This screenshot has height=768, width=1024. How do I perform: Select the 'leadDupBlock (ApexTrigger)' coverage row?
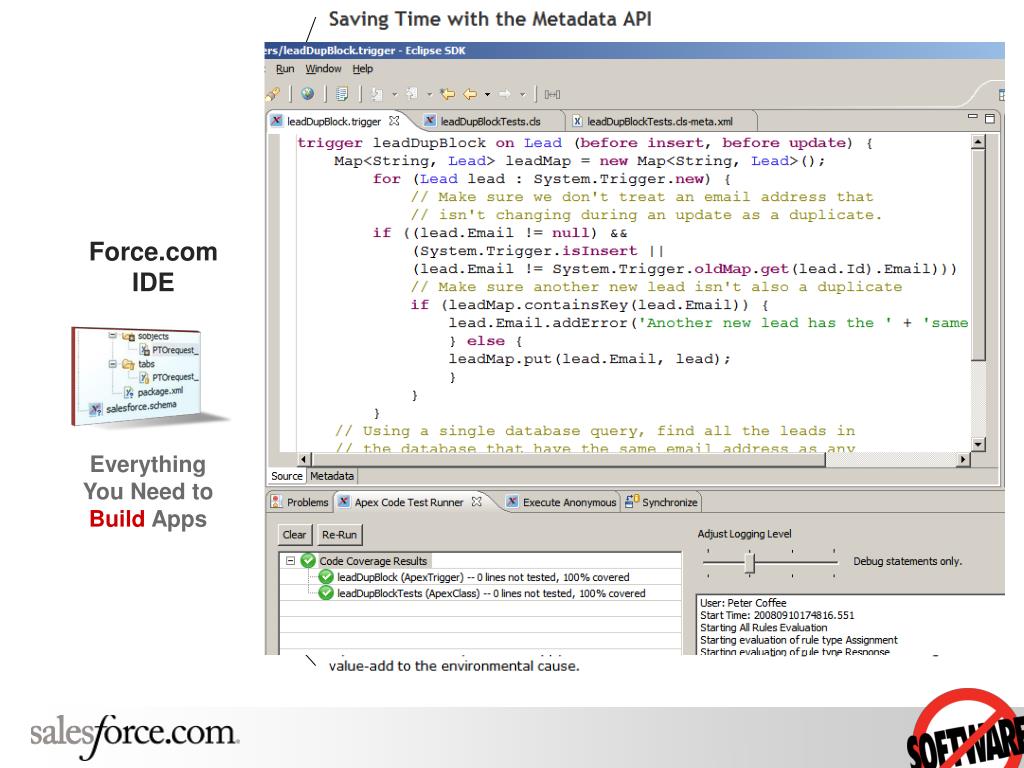click(x=483, y=577)
